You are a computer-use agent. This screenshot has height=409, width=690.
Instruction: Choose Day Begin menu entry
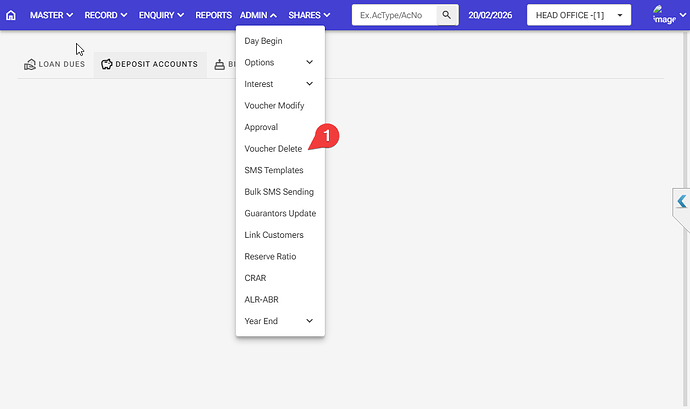coord(263,41)
